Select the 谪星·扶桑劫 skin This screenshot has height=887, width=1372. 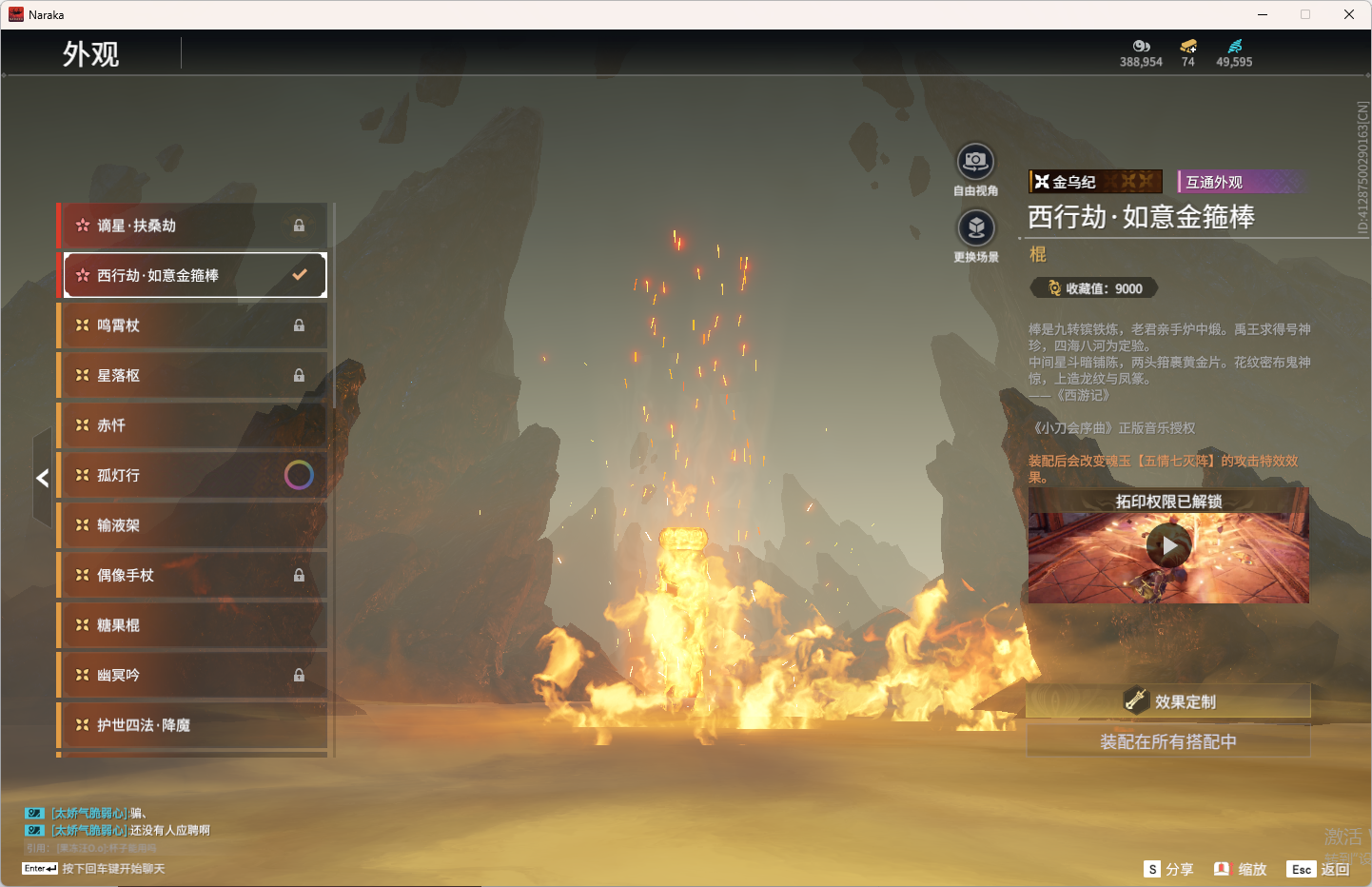192,226
